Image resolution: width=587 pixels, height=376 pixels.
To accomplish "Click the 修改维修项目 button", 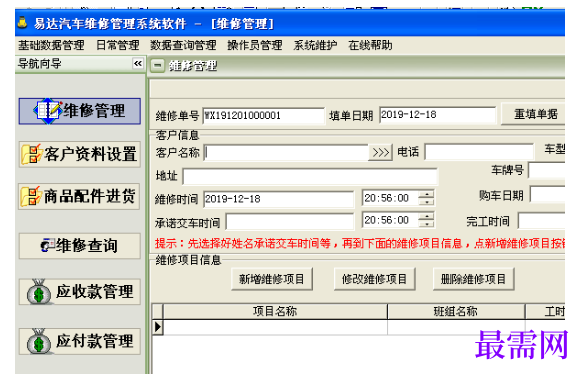I will click(374, 279).
